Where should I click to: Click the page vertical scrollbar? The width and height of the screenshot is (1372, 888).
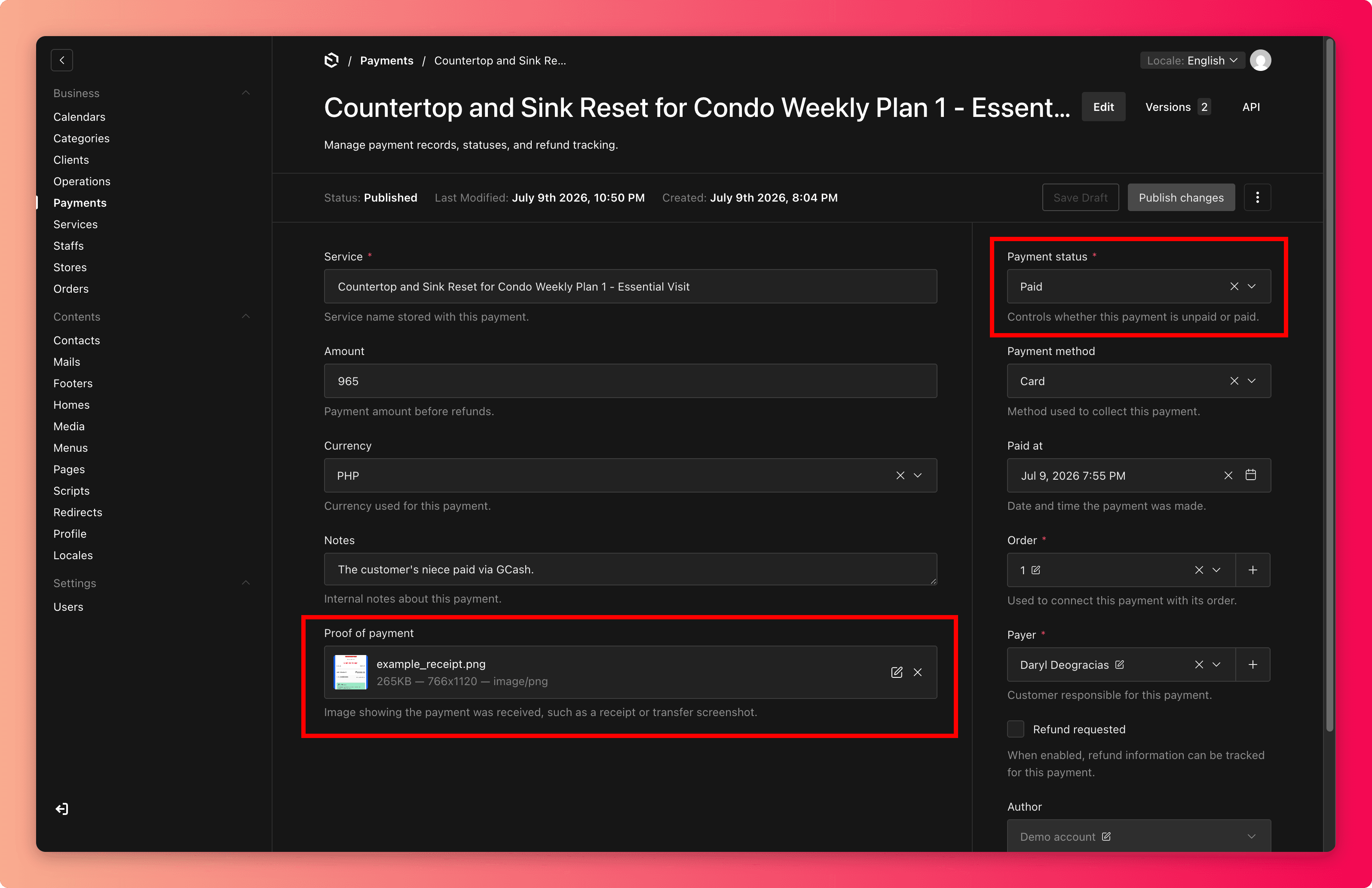1329,385
